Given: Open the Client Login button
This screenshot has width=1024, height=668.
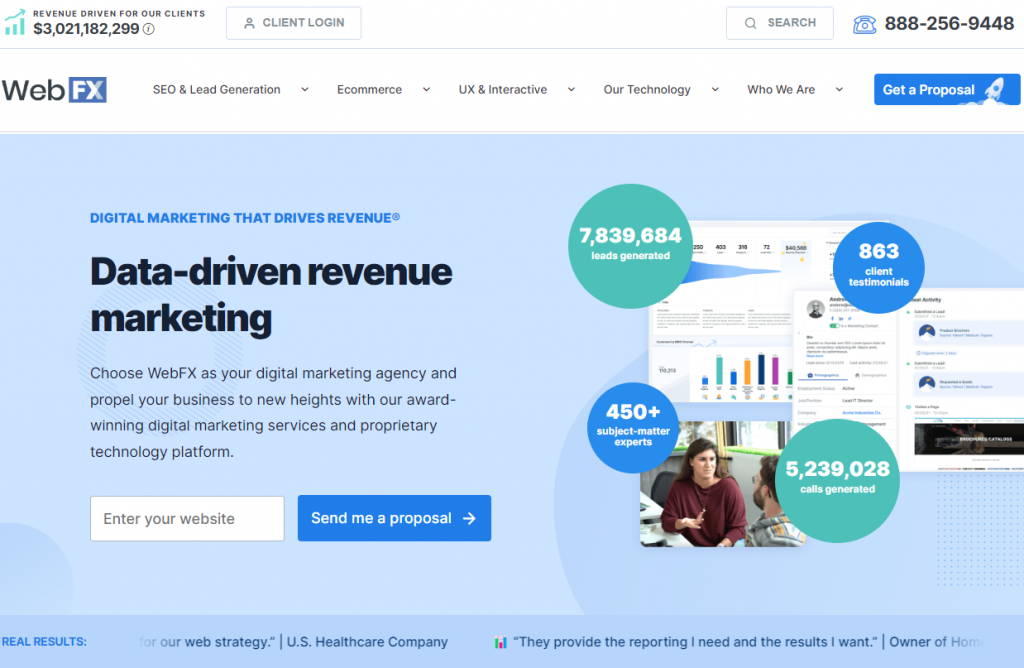Looking at the screenshot, I should (294, 23).
